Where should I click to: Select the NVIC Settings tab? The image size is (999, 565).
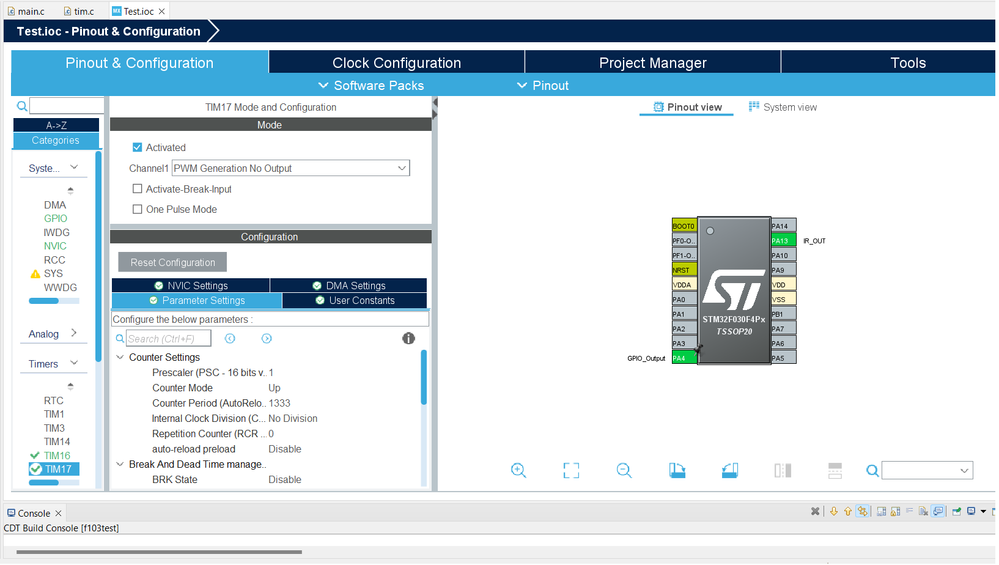(190, 285)
